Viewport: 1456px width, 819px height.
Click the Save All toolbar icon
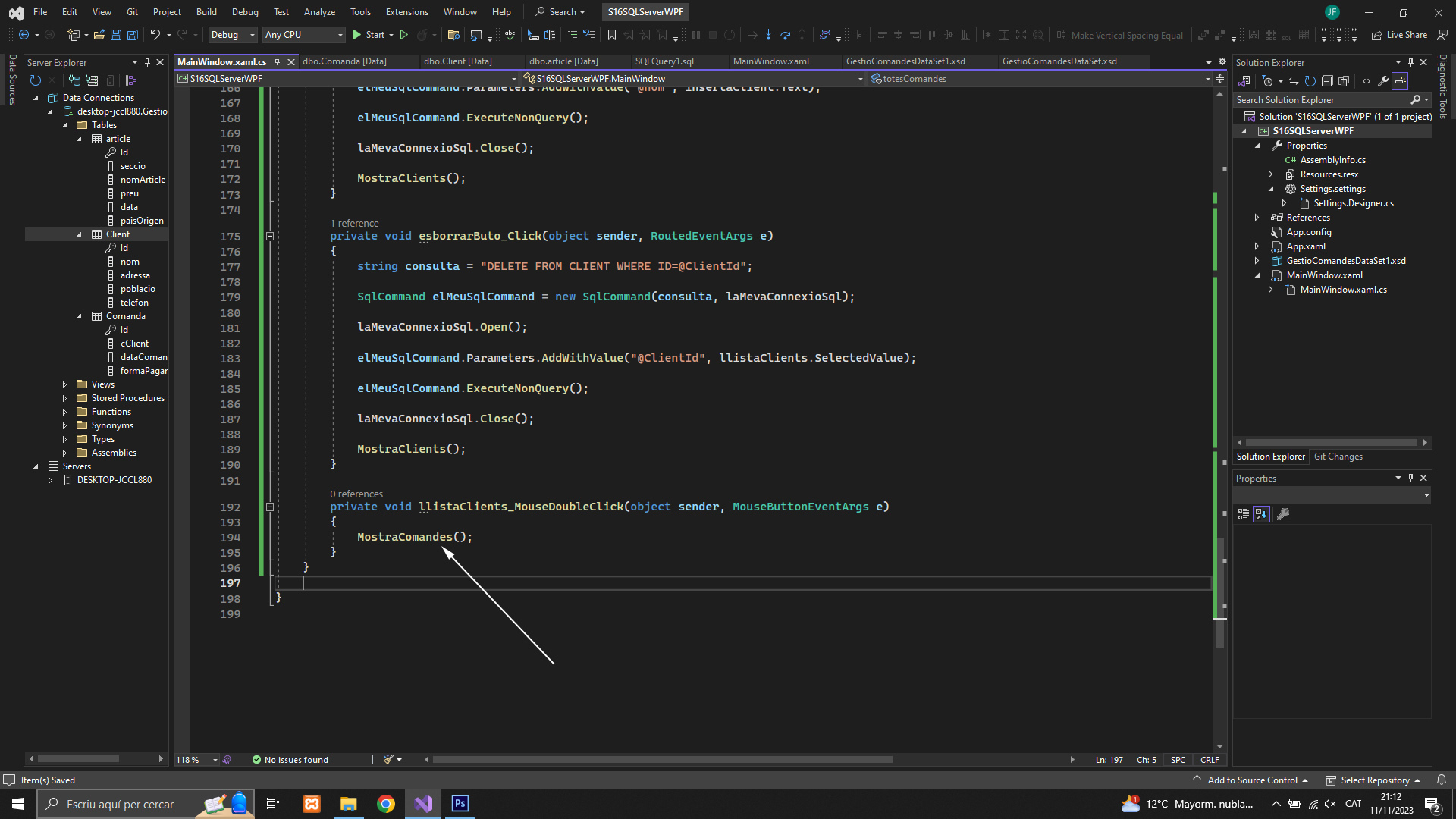(132, 35)
